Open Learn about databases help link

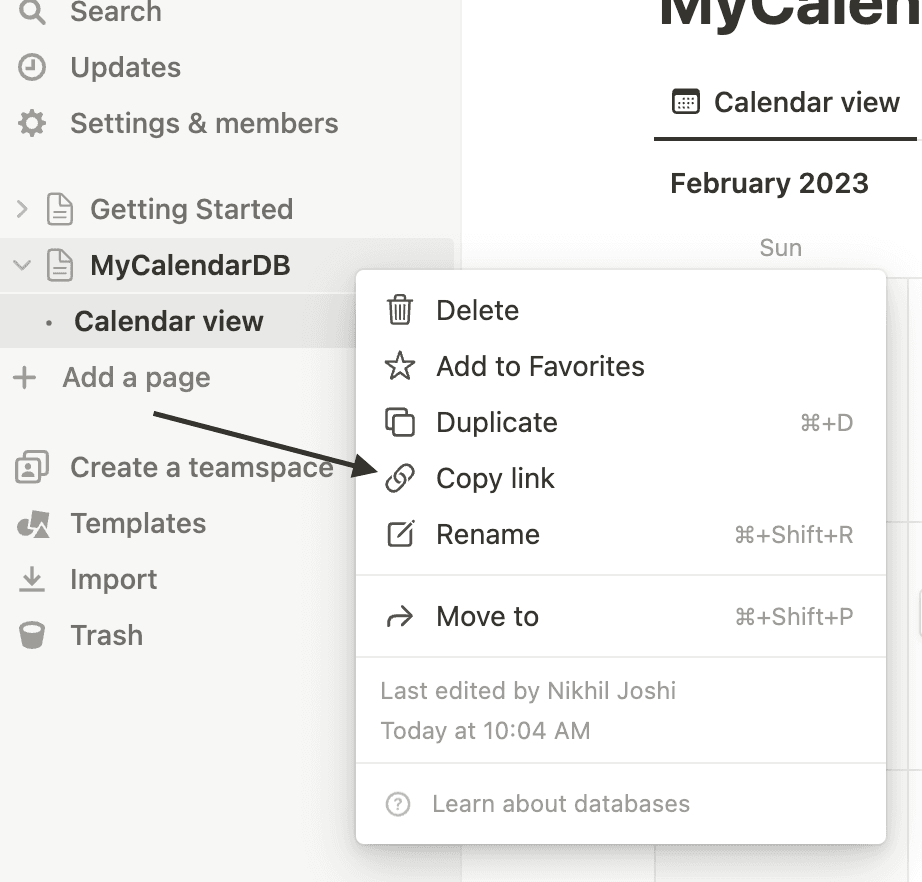pos(560,803)
